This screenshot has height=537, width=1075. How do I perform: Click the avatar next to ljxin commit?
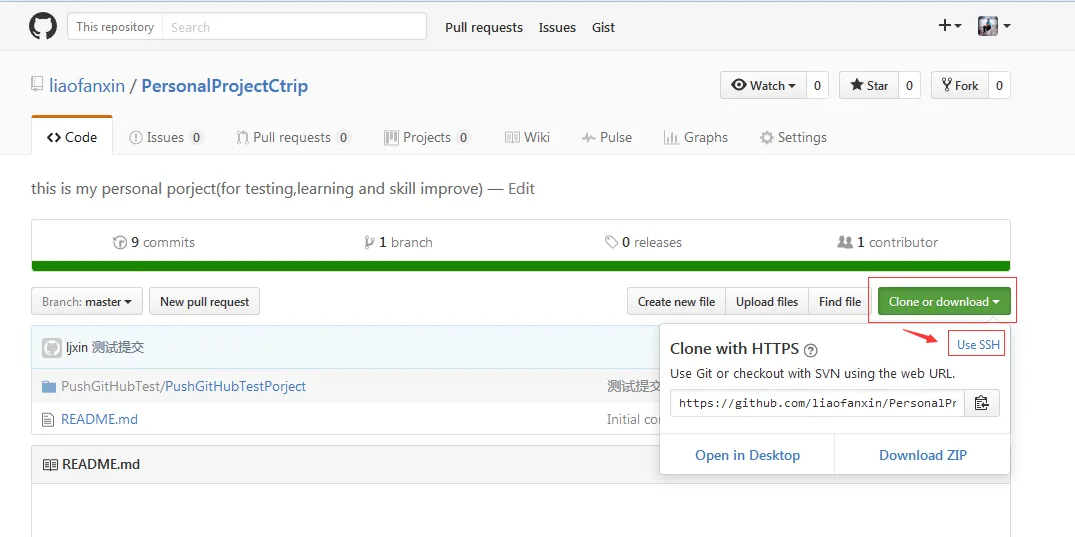(52, 348)
